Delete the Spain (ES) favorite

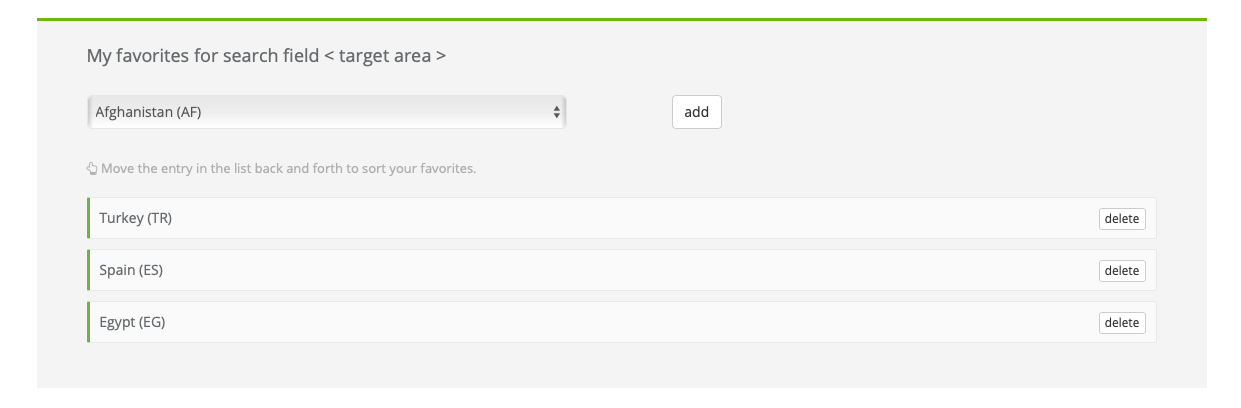[x=1121, y=271]
